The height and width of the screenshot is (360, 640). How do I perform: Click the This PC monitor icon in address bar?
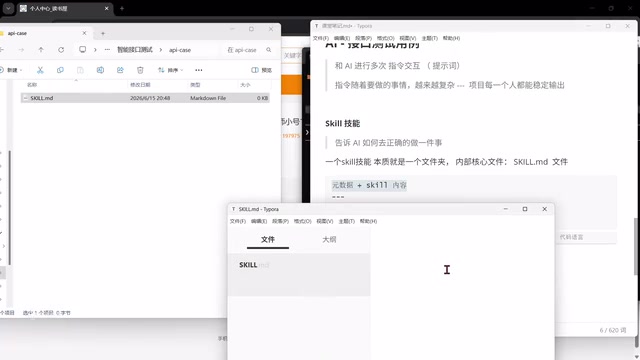[82, 49]
